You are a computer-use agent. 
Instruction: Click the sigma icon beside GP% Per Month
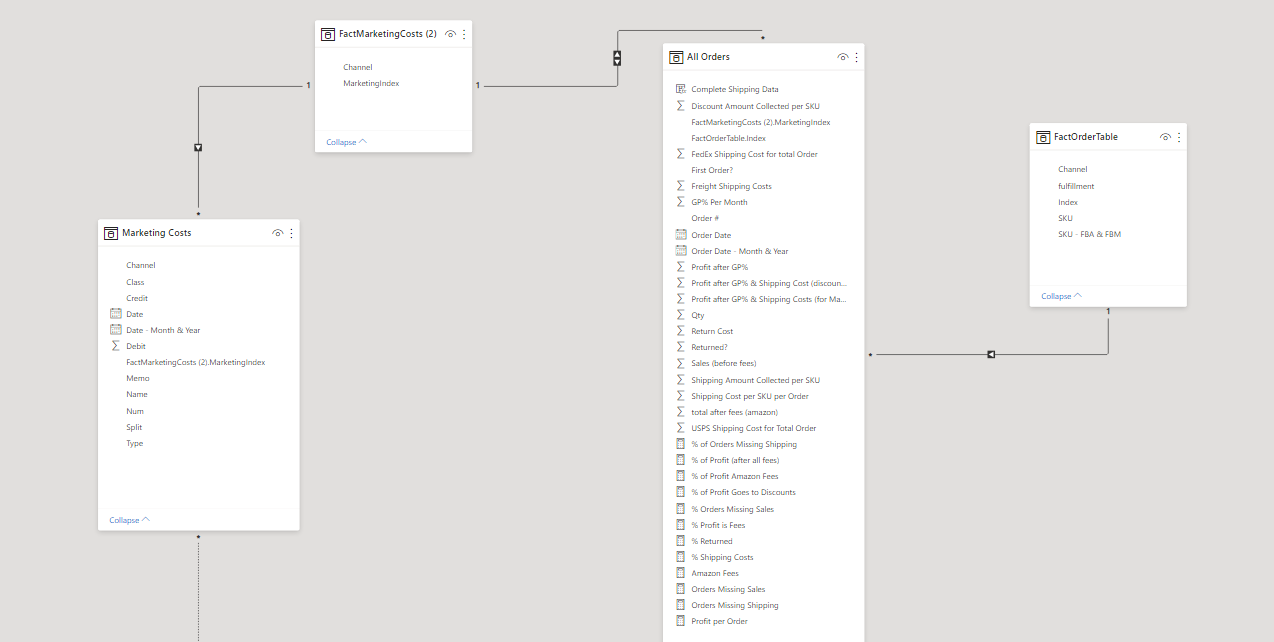(x=681, y=202)
